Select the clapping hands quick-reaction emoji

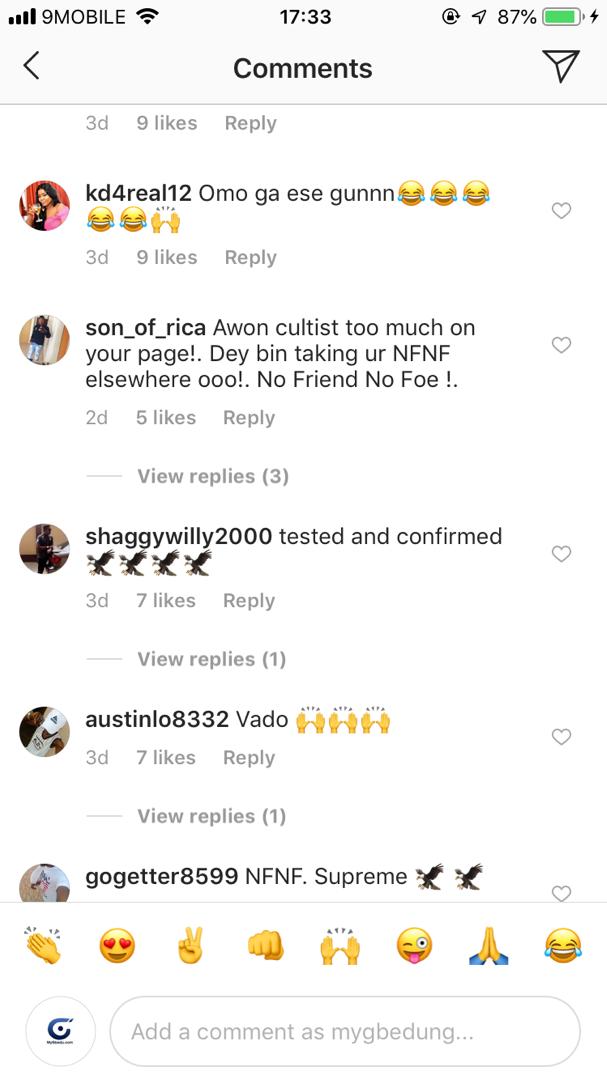coord(45,944)
